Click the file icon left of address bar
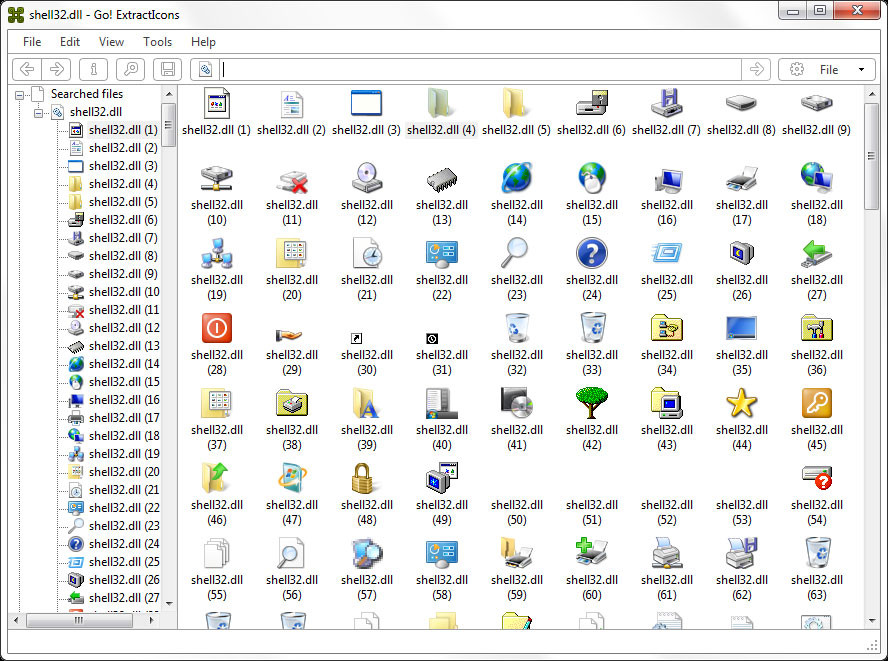 coord(205,69)
